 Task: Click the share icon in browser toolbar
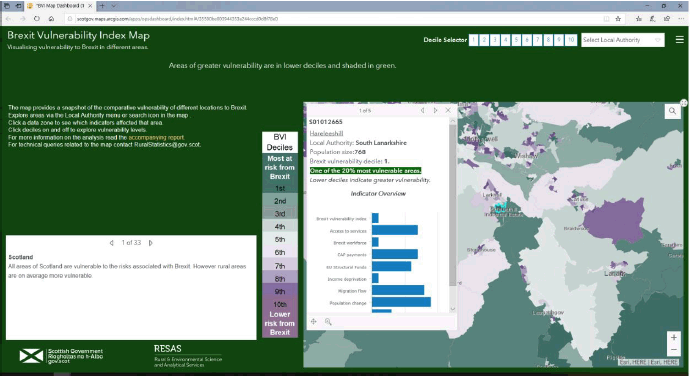click(x=667, y=19)
